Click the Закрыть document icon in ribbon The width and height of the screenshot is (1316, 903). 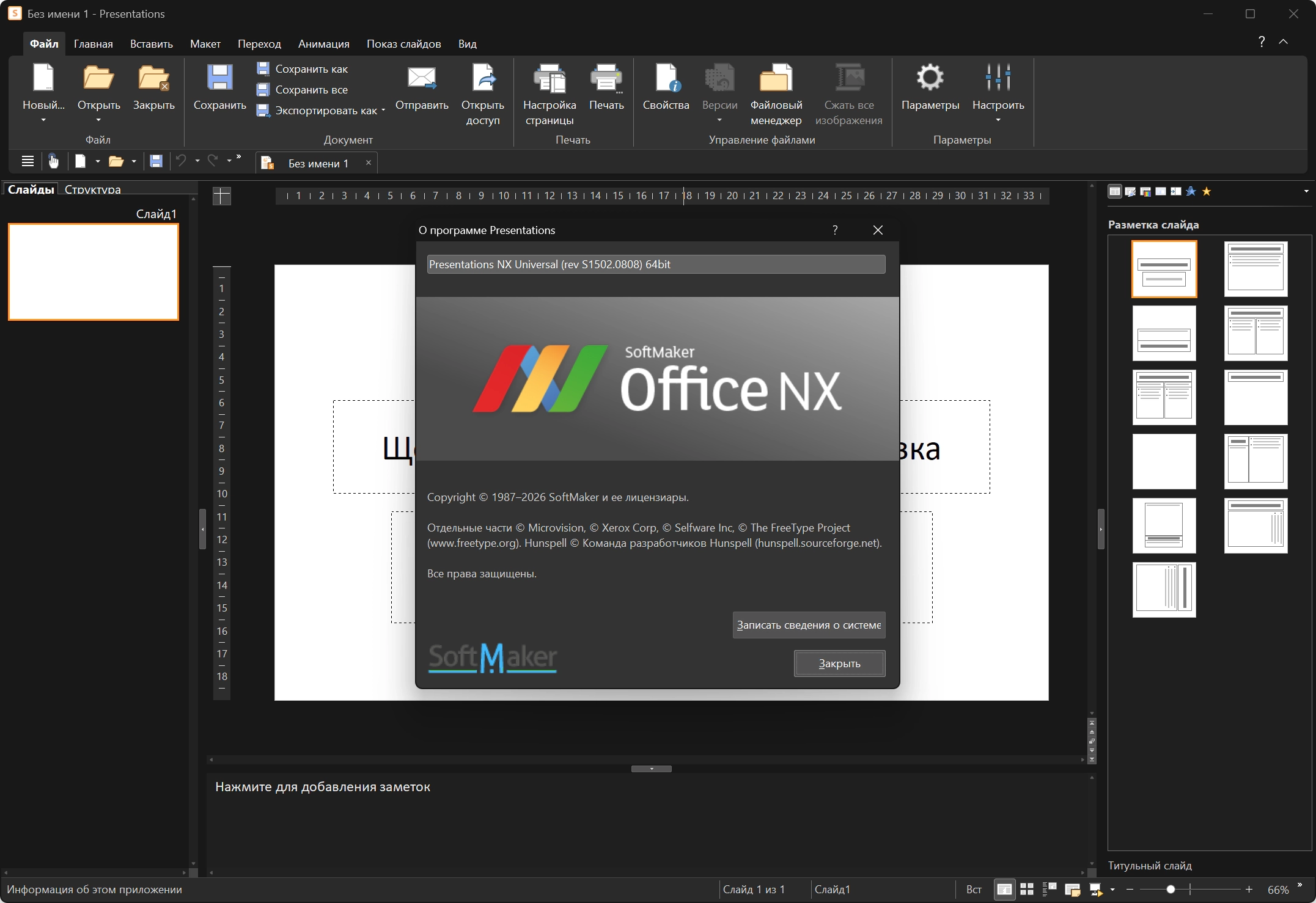(153, 79)
